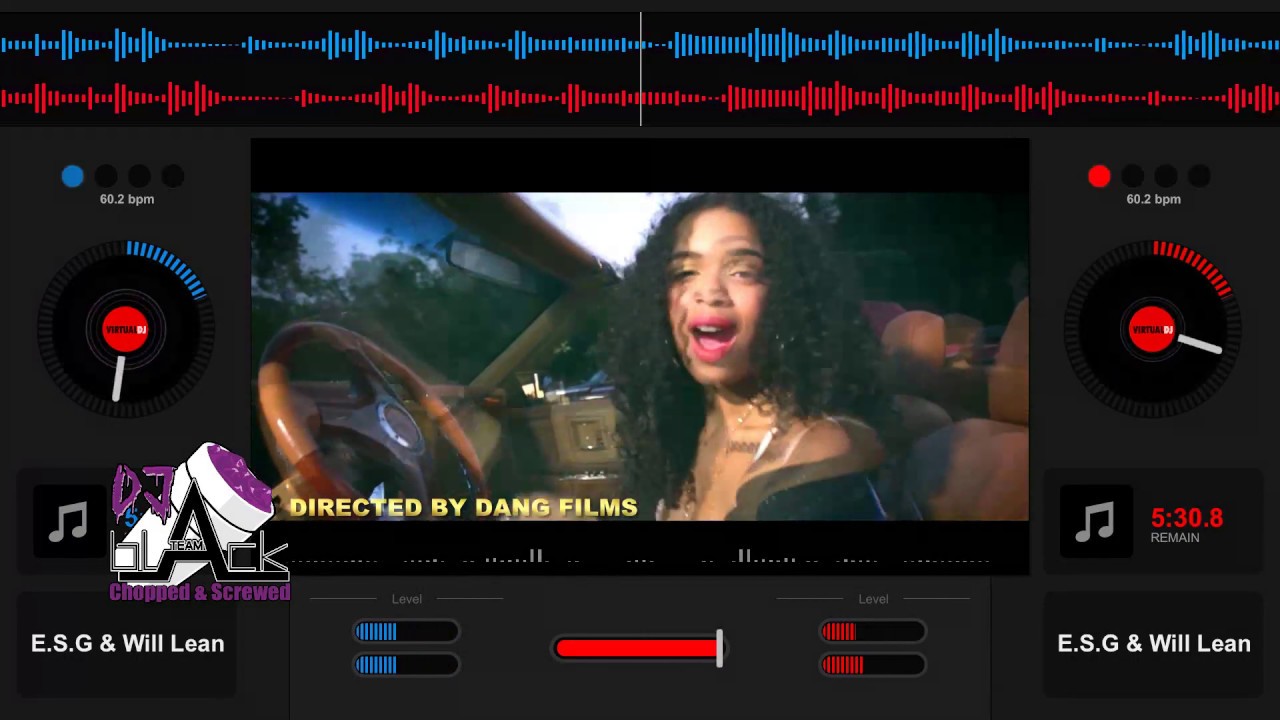Click the left deck "60.2 bpm" readout
Image resolution: width=1280 pixels, height=720 pixels.
coord(127,199)
